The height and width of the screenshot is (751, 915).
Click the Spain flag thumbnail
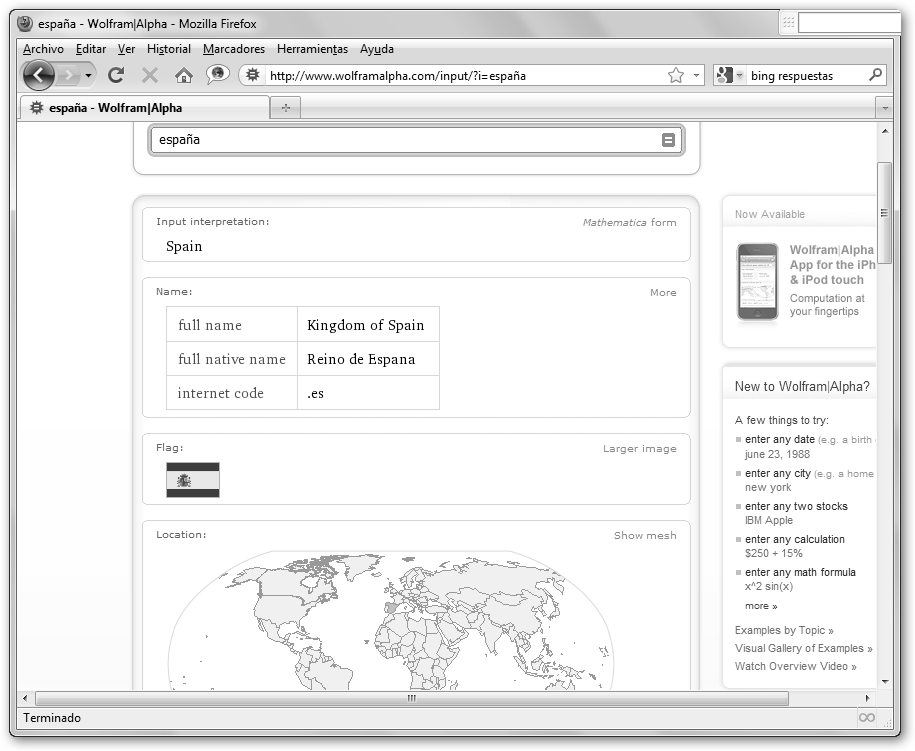(x=192, y=480)
